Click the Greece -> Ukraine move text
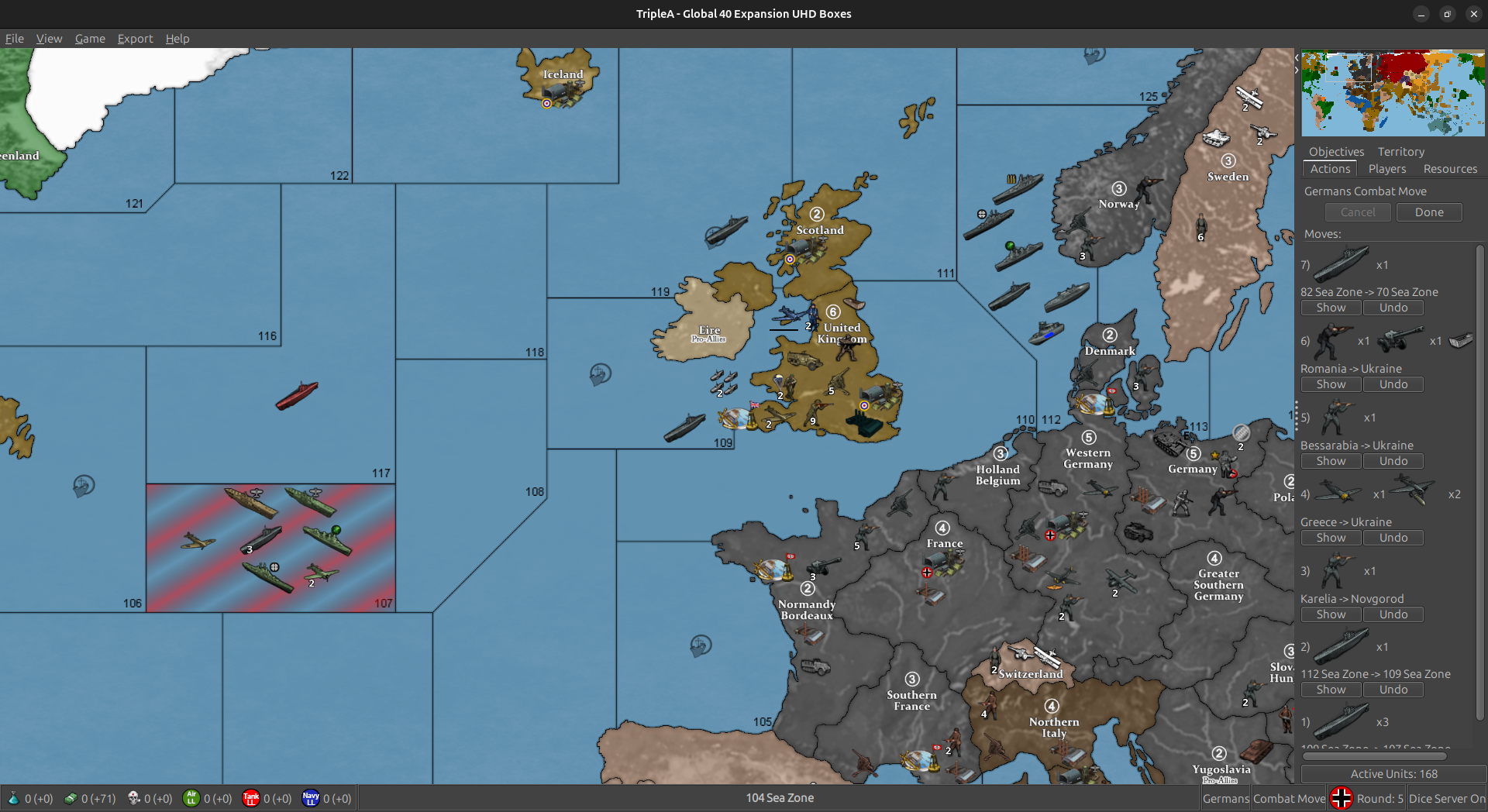The image size is (1488, 812). click(x=1345, y=522)
